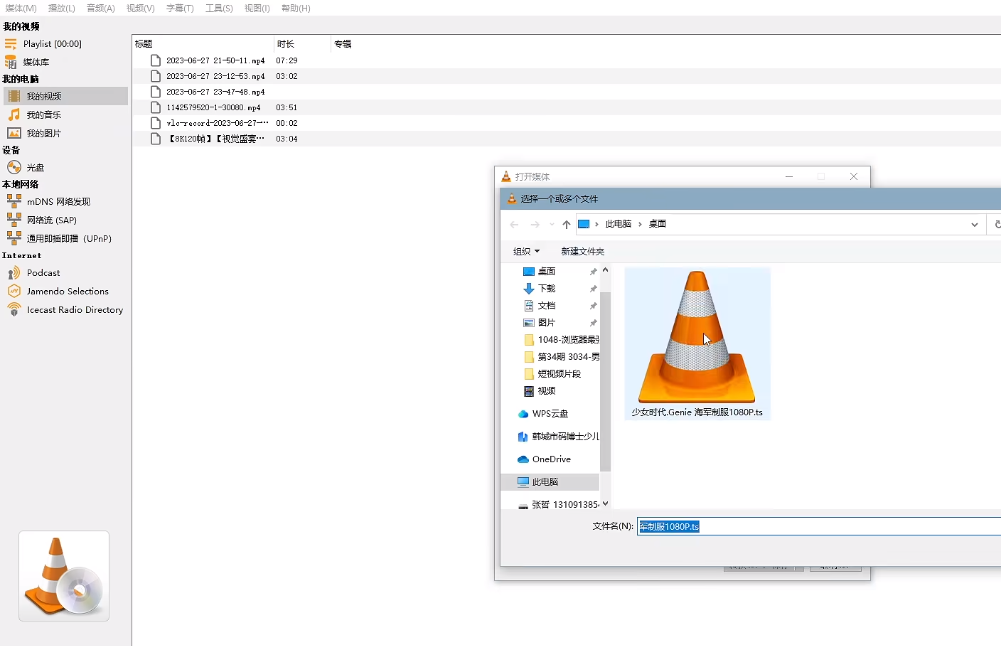Open Icecast Radio Directory

pyautogui.click(x=74, y=310)
